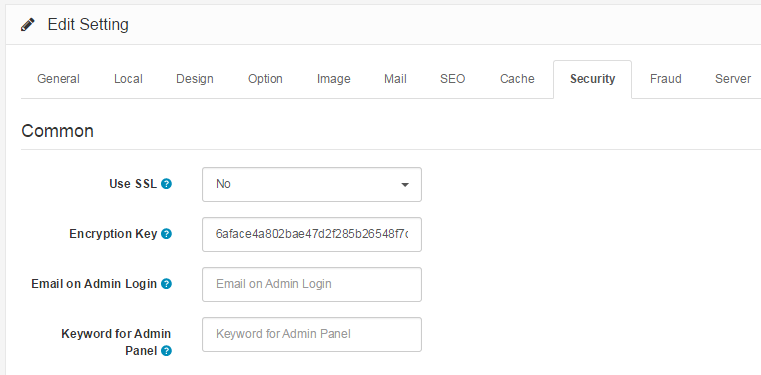Viewport: 761px width, 375px height.
Task: Click the Email on Admin Login field
Action: pos(312,284)
